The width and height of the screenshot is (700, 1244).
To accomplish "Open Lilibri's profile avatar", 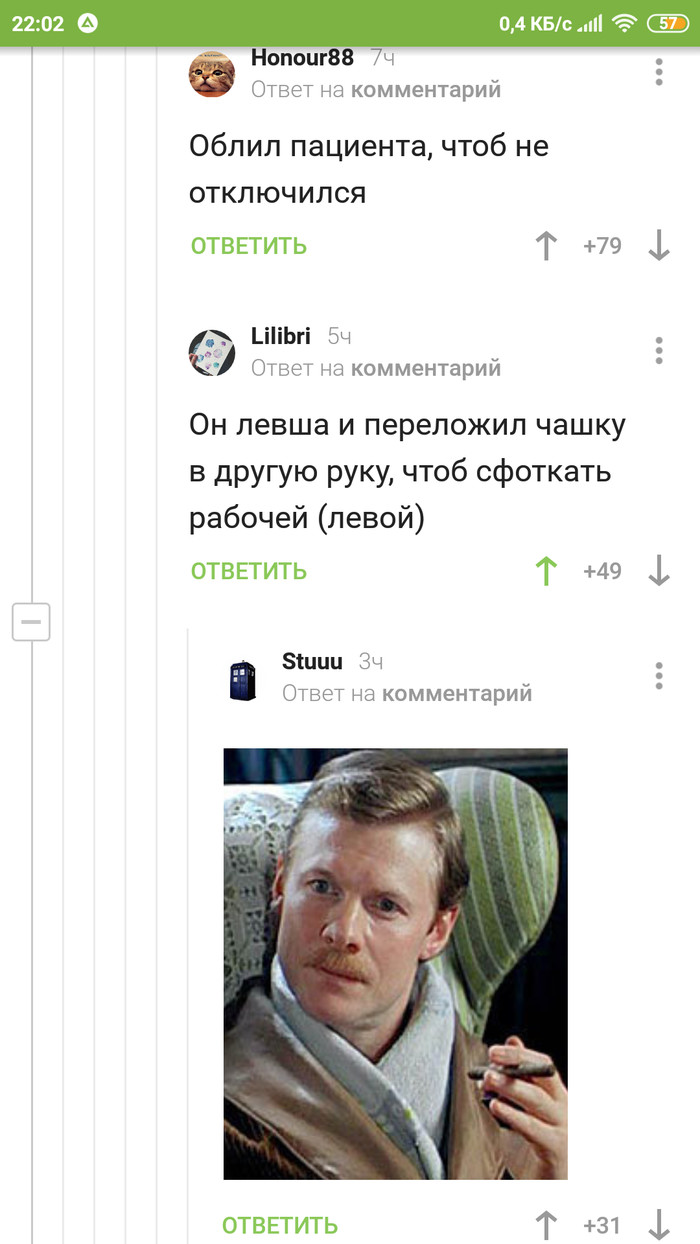I will tap(212, 352).
